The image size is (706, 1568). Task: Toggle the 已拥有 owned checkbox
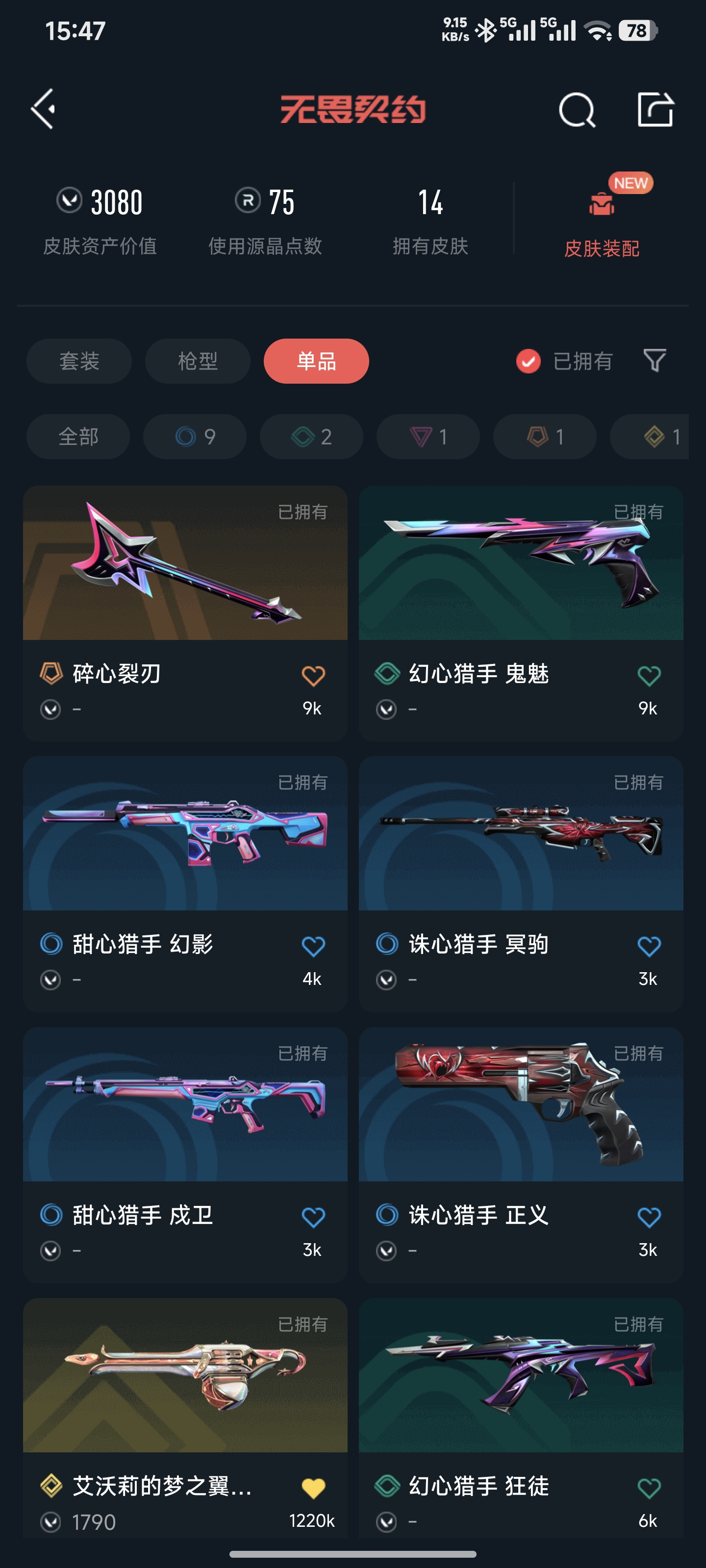pyautogui.click(x=528, y=361)
